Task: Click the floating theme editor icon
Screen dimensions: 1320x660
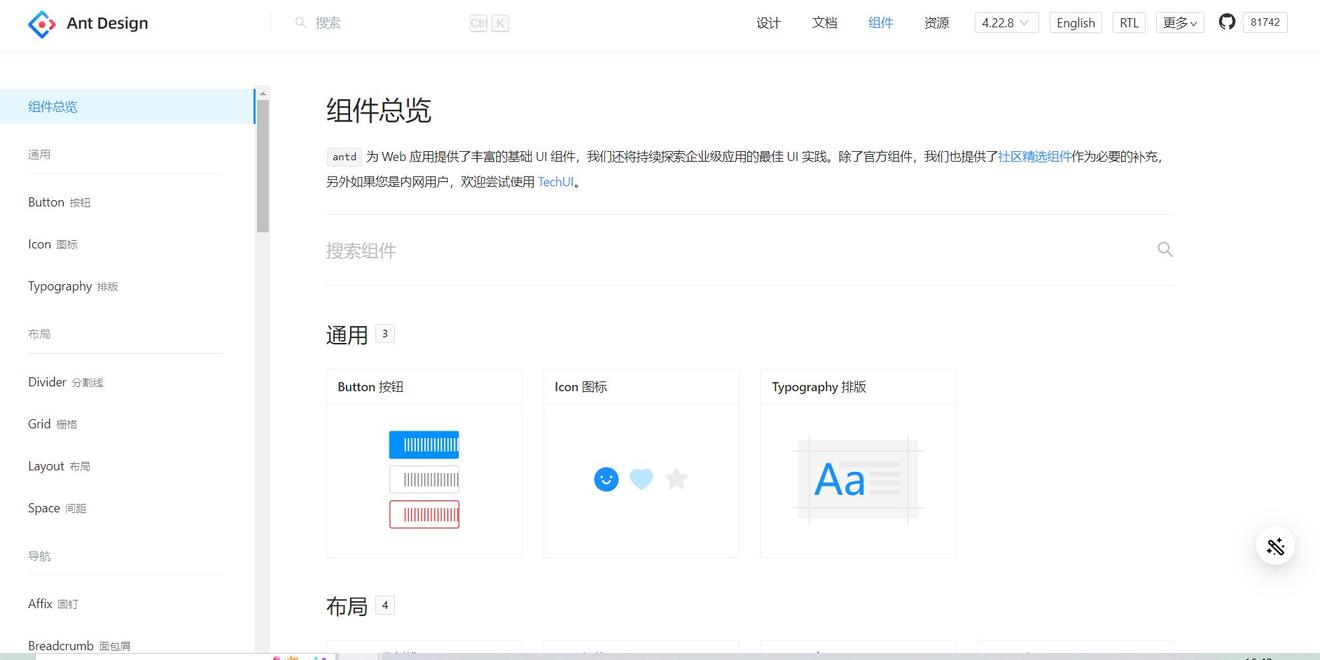Action: 1275,546
